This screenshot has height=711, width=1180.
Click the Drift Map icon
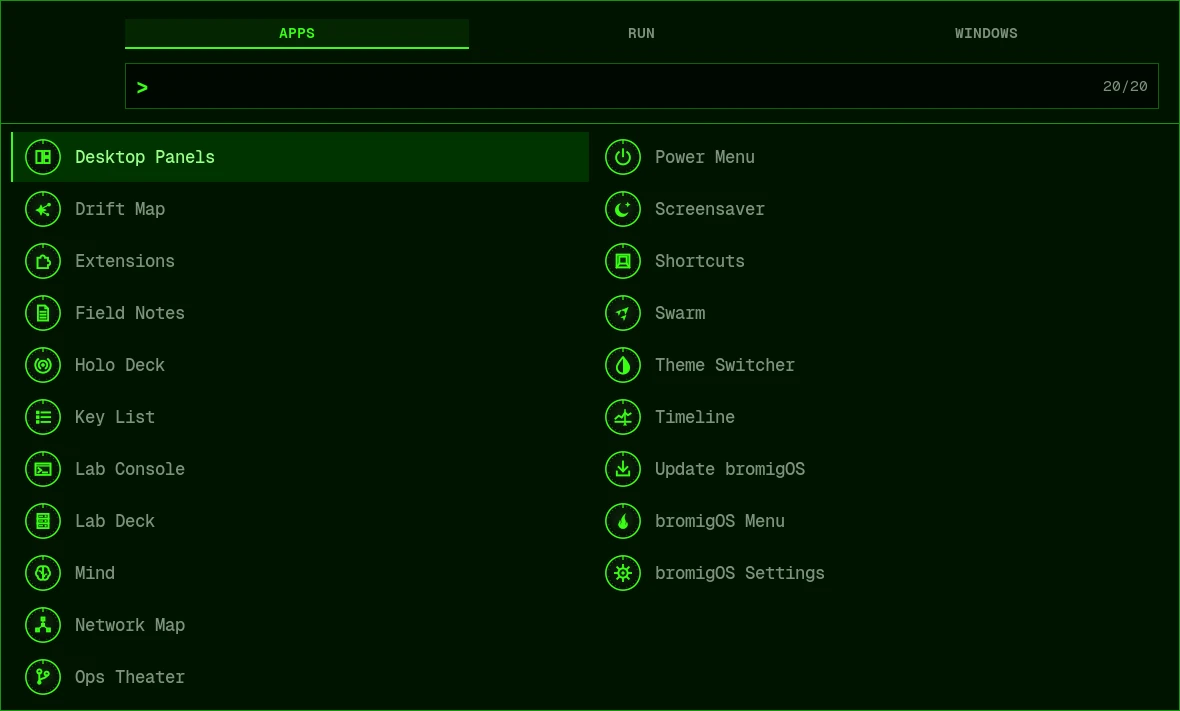point(43,209)
